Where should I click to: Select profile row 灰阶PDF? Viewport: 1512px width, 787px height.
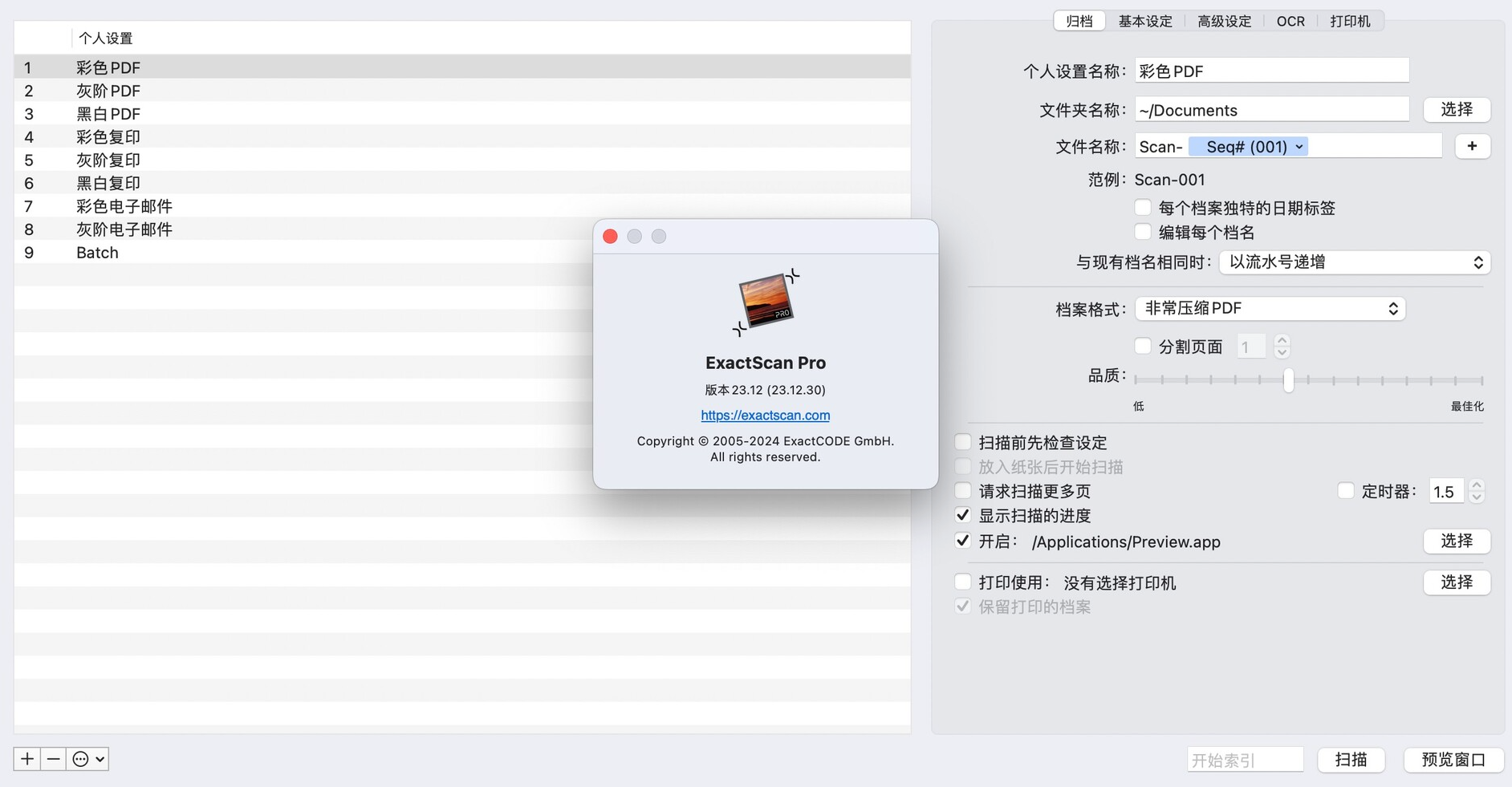(462, 91)
